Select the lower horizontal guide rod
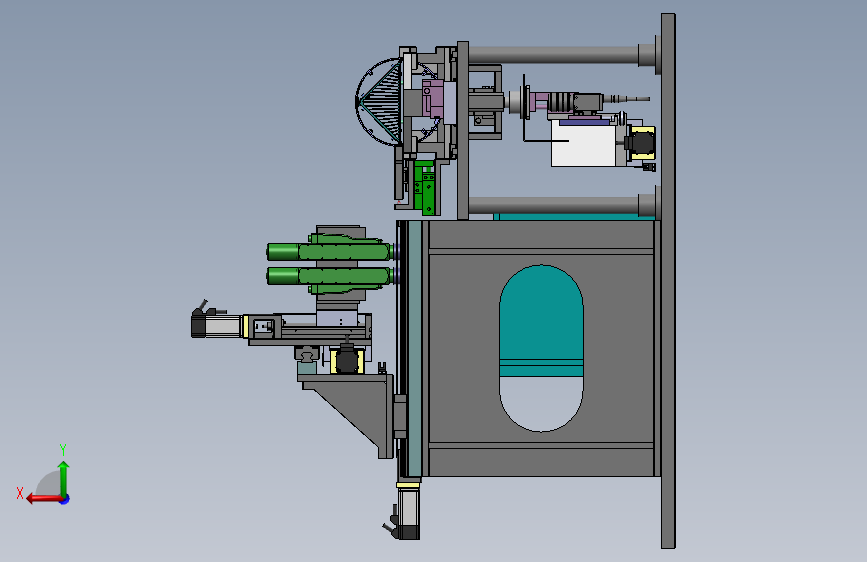The image size is (867, 562). click(554, 205)
